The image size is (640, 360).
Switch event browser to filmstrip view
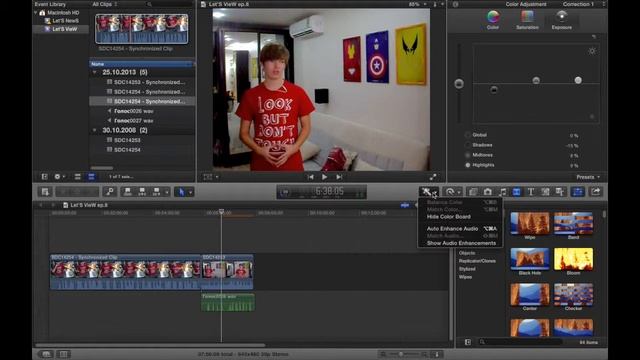(77, 177)
